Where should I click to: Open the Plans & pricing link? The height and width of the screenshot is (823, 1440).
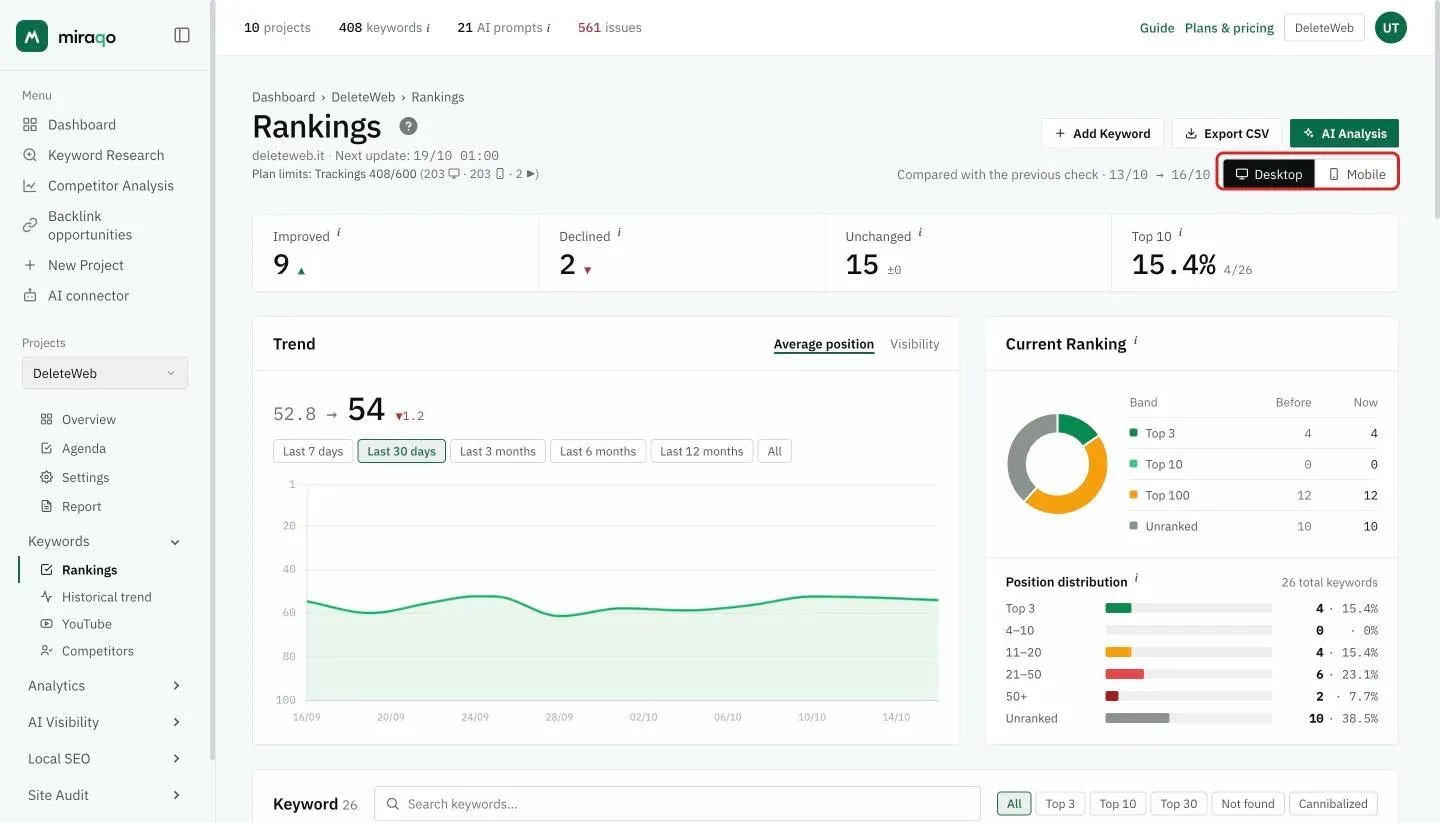[x=1229, y=28]
